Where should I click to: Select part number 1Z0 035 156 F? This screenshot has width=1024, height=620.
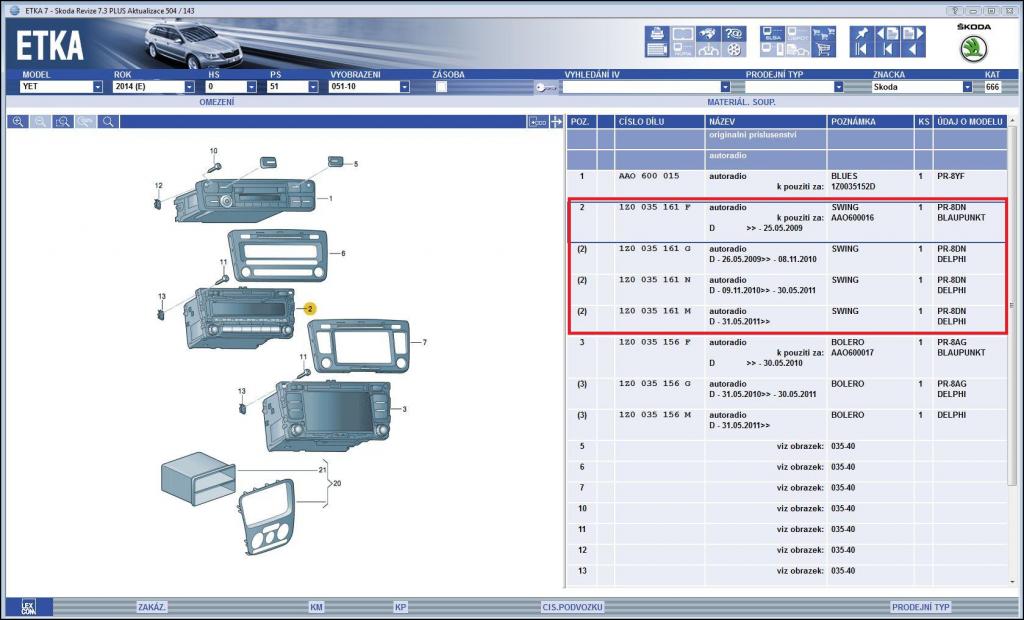[654, 342]
